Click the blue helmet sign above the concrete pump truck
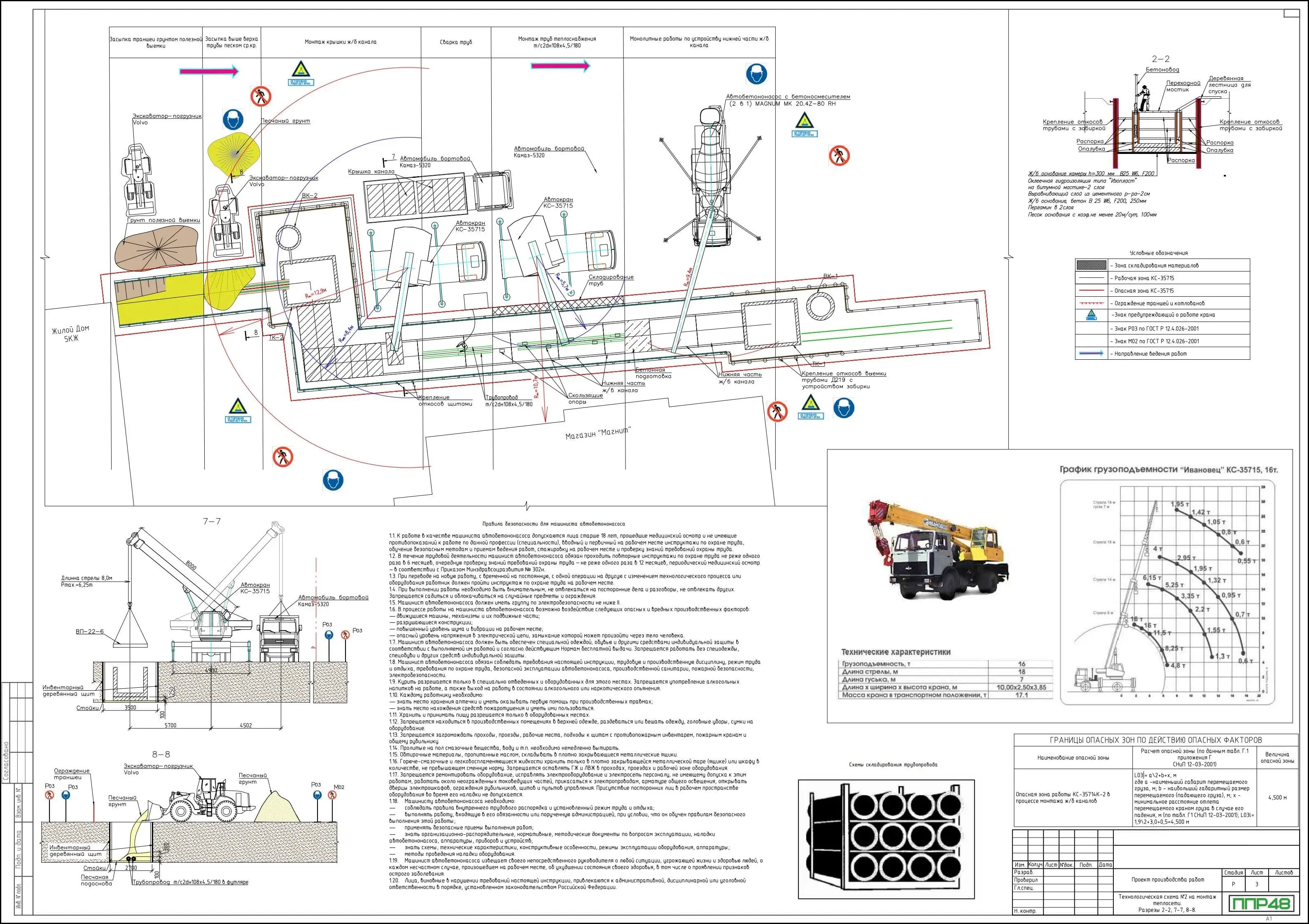 (756, 74)
